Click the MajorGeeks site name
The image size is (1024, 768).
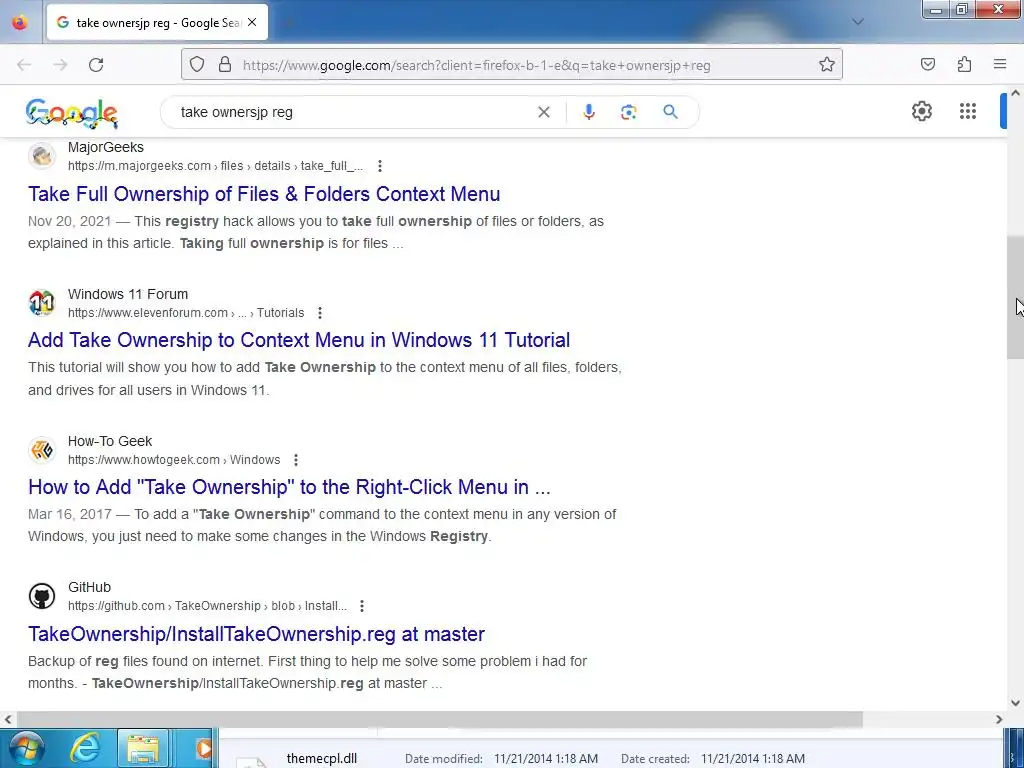click(x=106, y=148)
